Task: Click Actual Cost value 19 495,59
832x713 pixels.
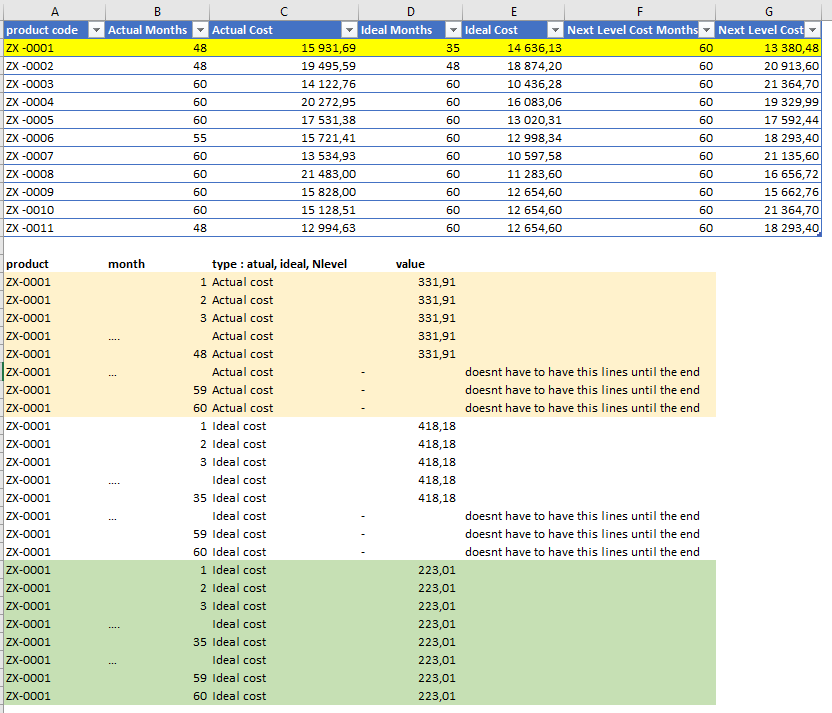Action: click(284, 66)
